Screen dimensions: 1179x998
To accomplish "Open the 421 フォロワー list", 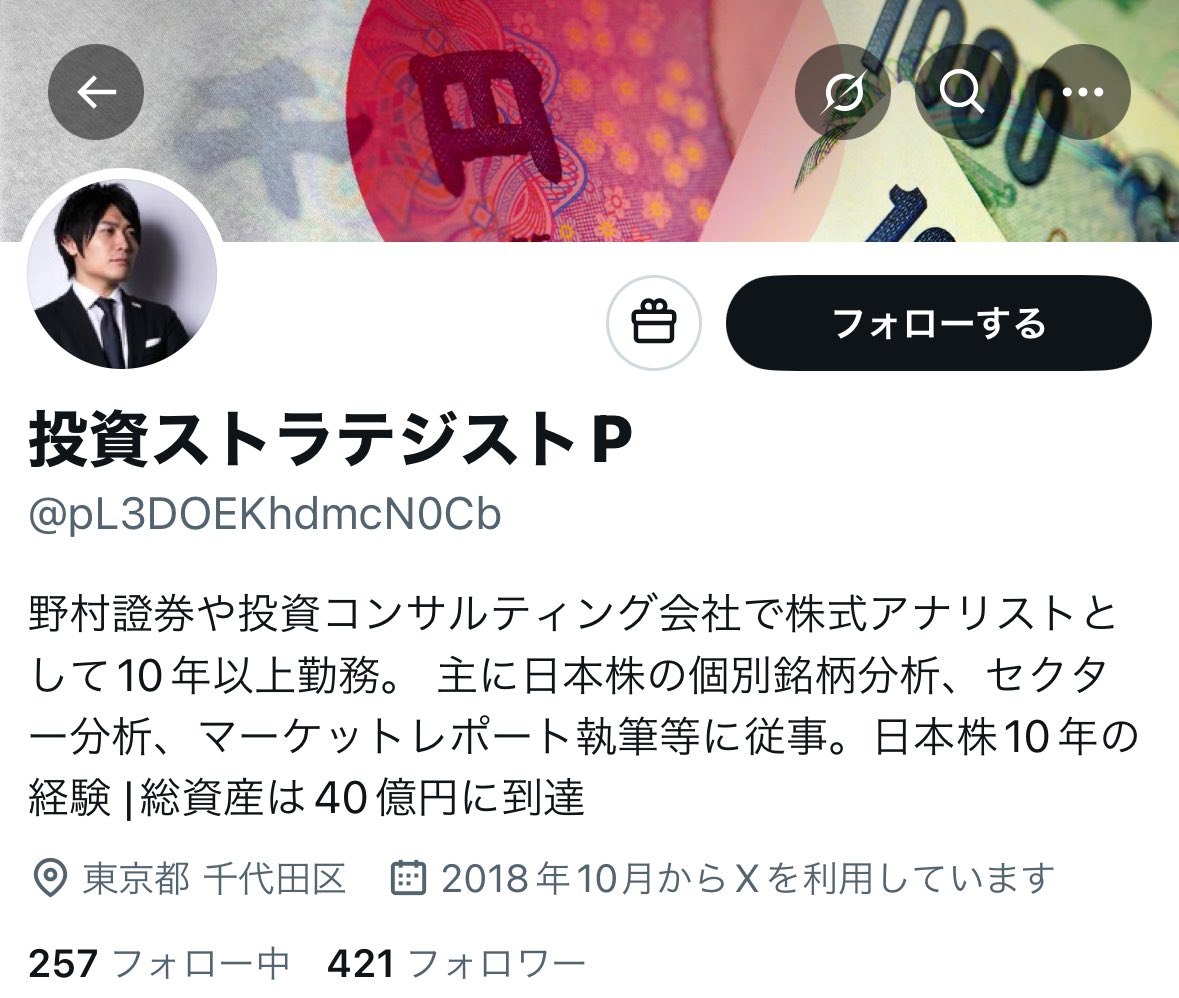I will [456, 963].
